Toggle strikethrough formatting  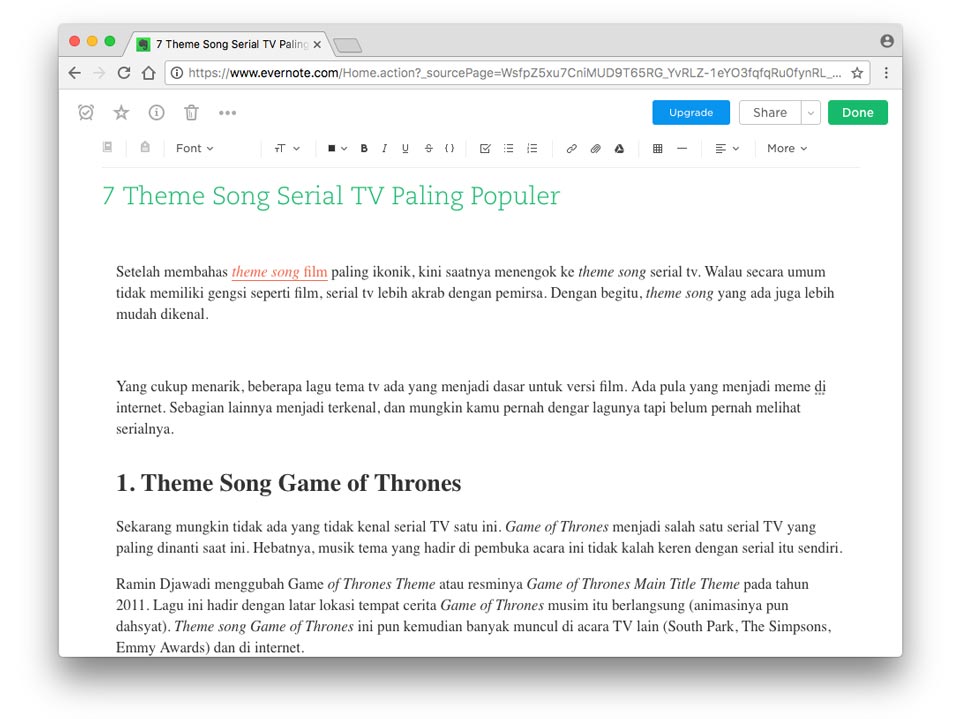pos(429,148)
